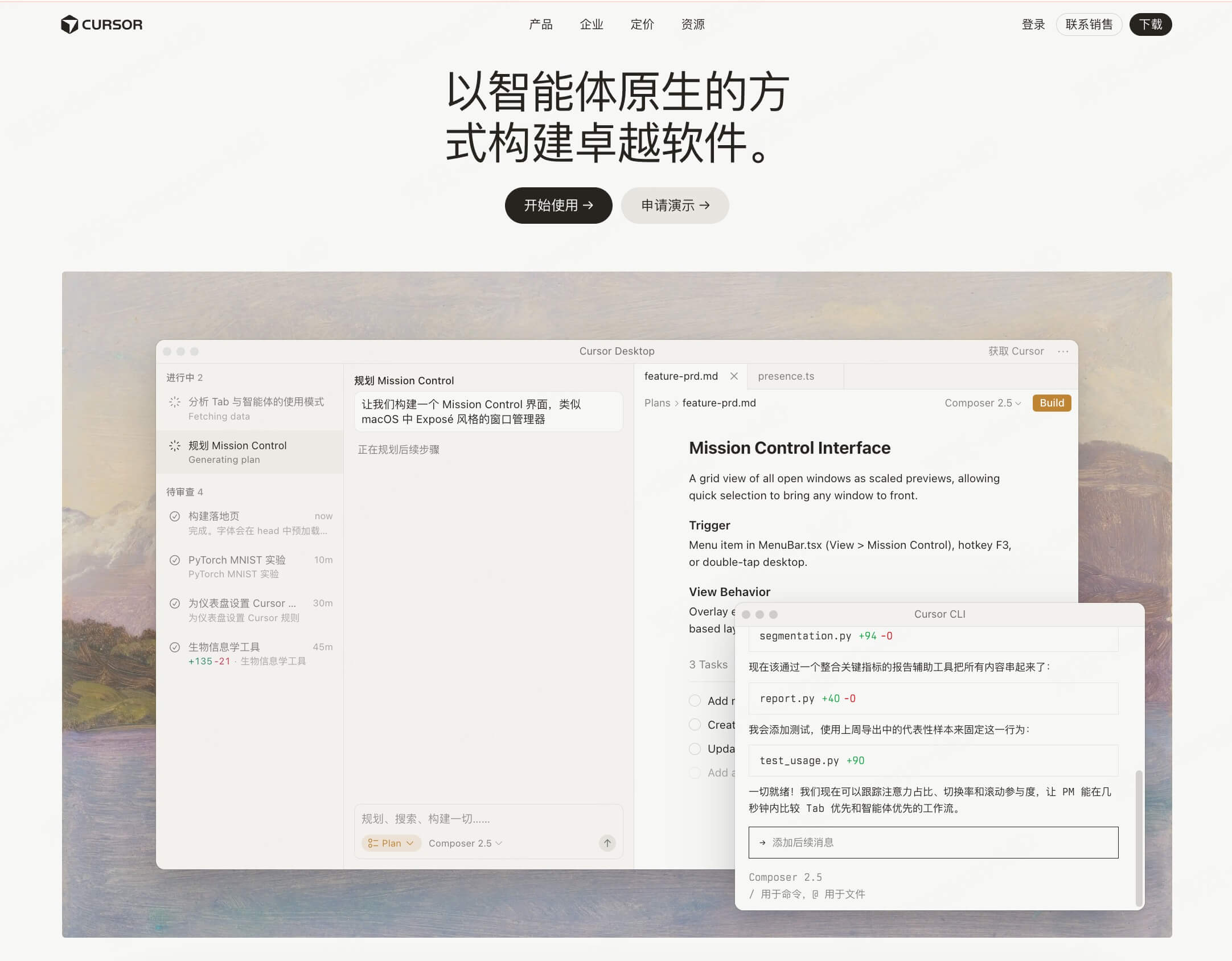1232x961 pixels.
Task: Click the Build button
Action: pyautogui.click(x=1052, y=403)
